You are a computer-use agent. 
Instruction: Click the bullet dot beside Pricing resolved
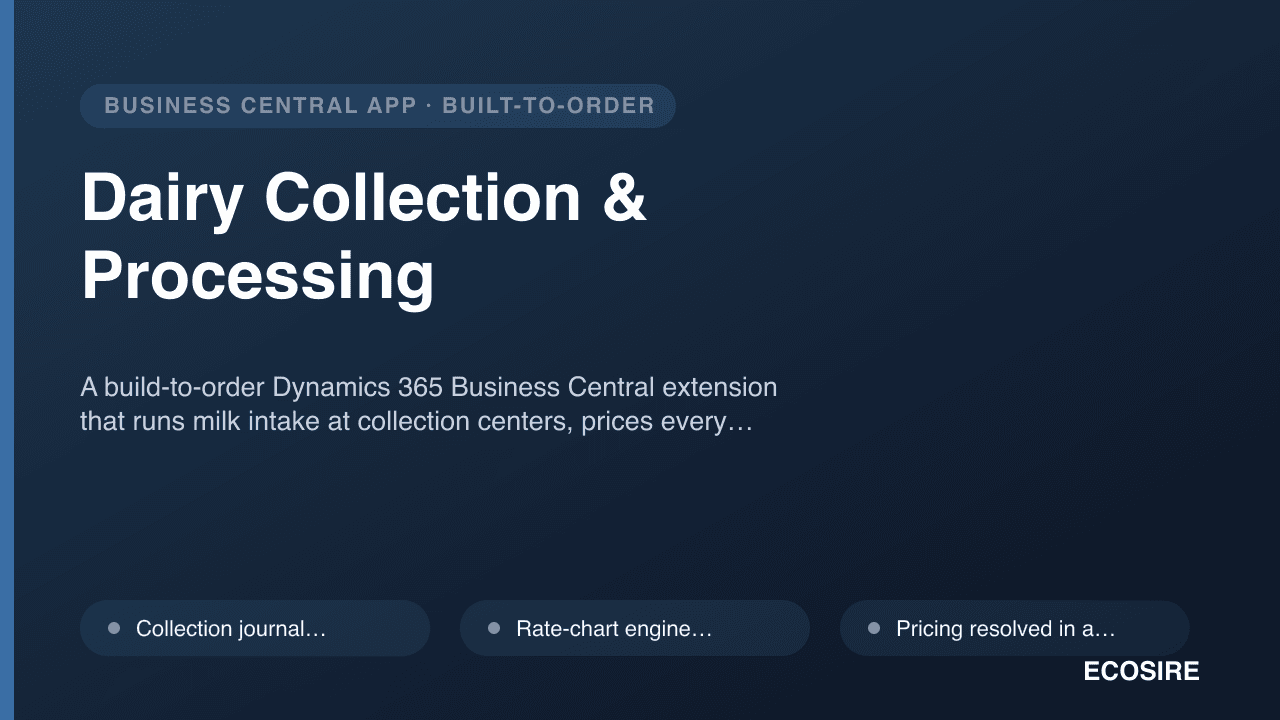(874, 628)
